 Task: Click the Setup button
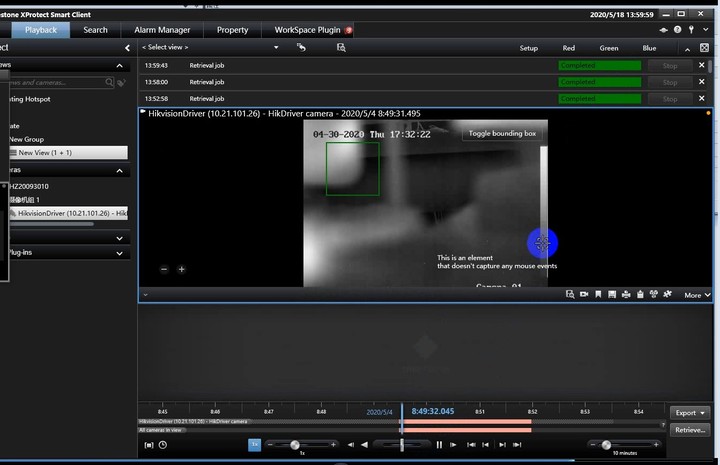tap(528, 48)
